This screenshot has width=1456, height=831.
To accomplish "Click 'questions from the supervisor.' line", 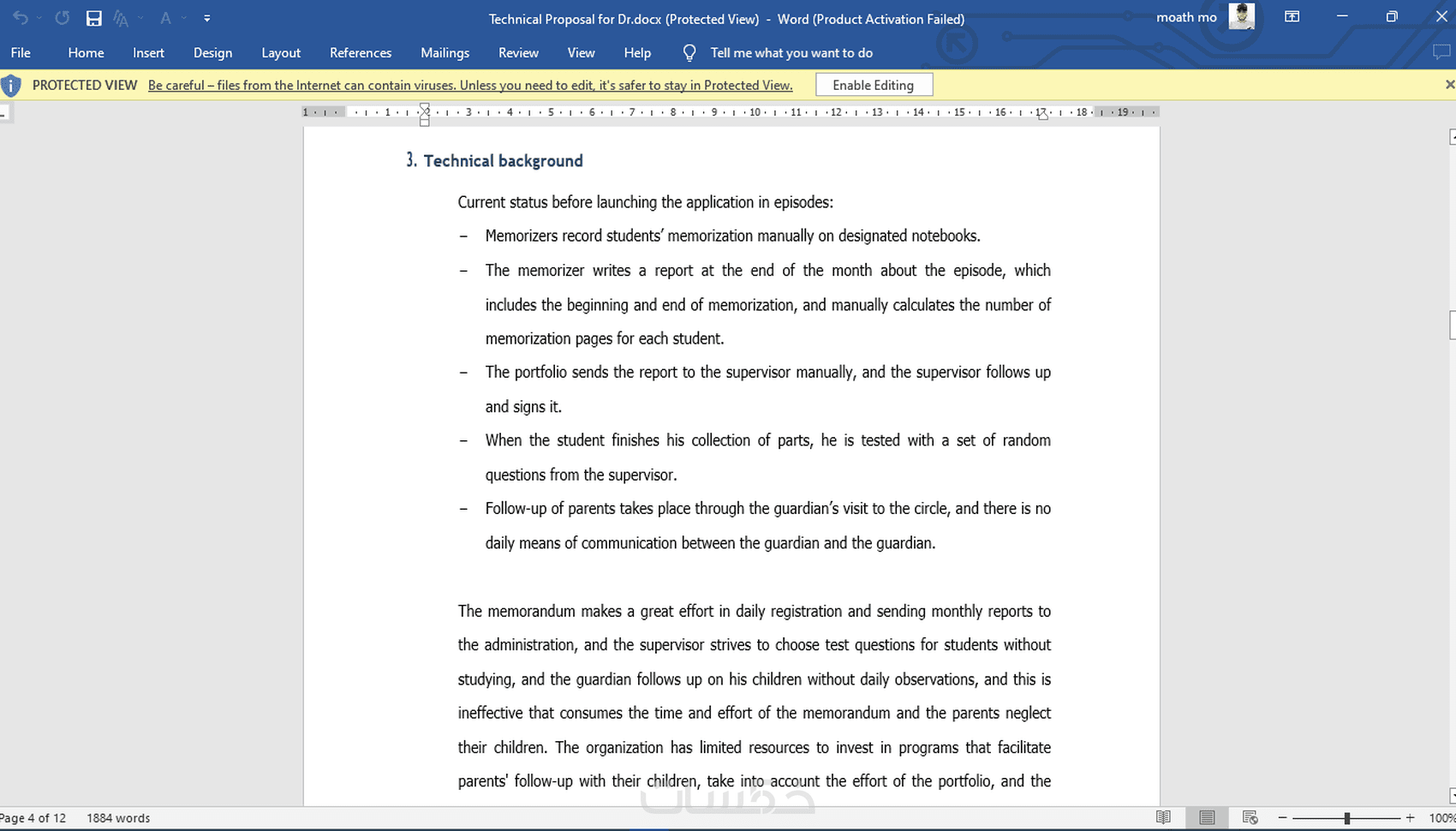I will click(581, 475).
